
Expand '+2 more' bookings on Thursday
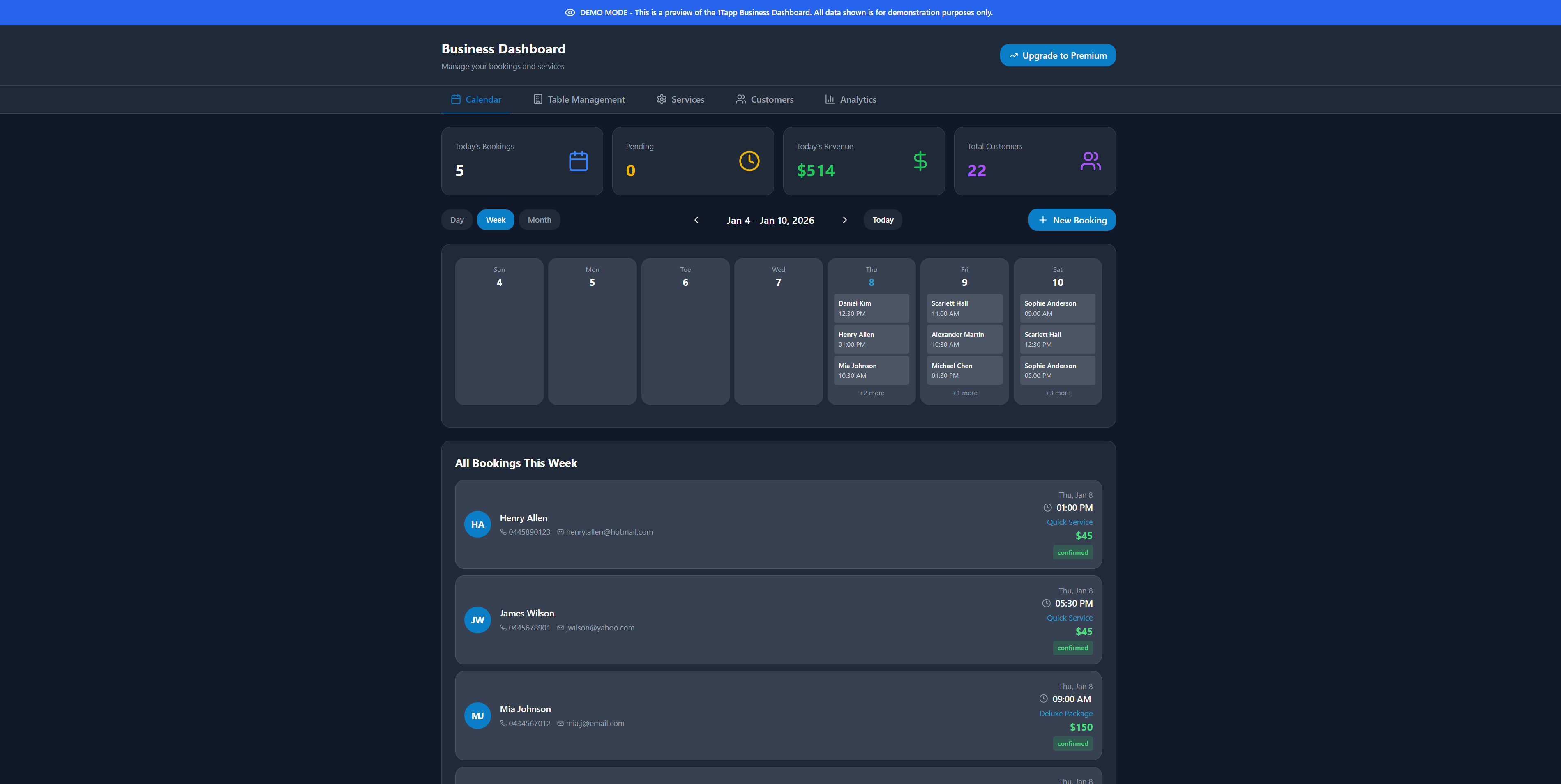point(872,393)
